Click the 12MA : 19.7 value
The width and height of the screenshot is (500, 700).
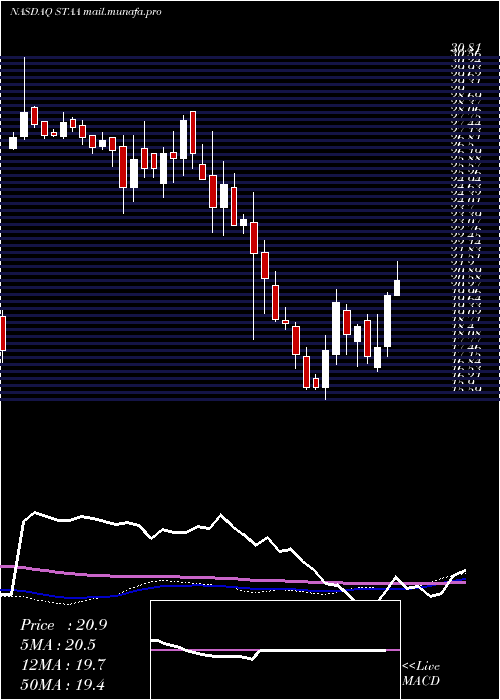(x=63, y=665)
